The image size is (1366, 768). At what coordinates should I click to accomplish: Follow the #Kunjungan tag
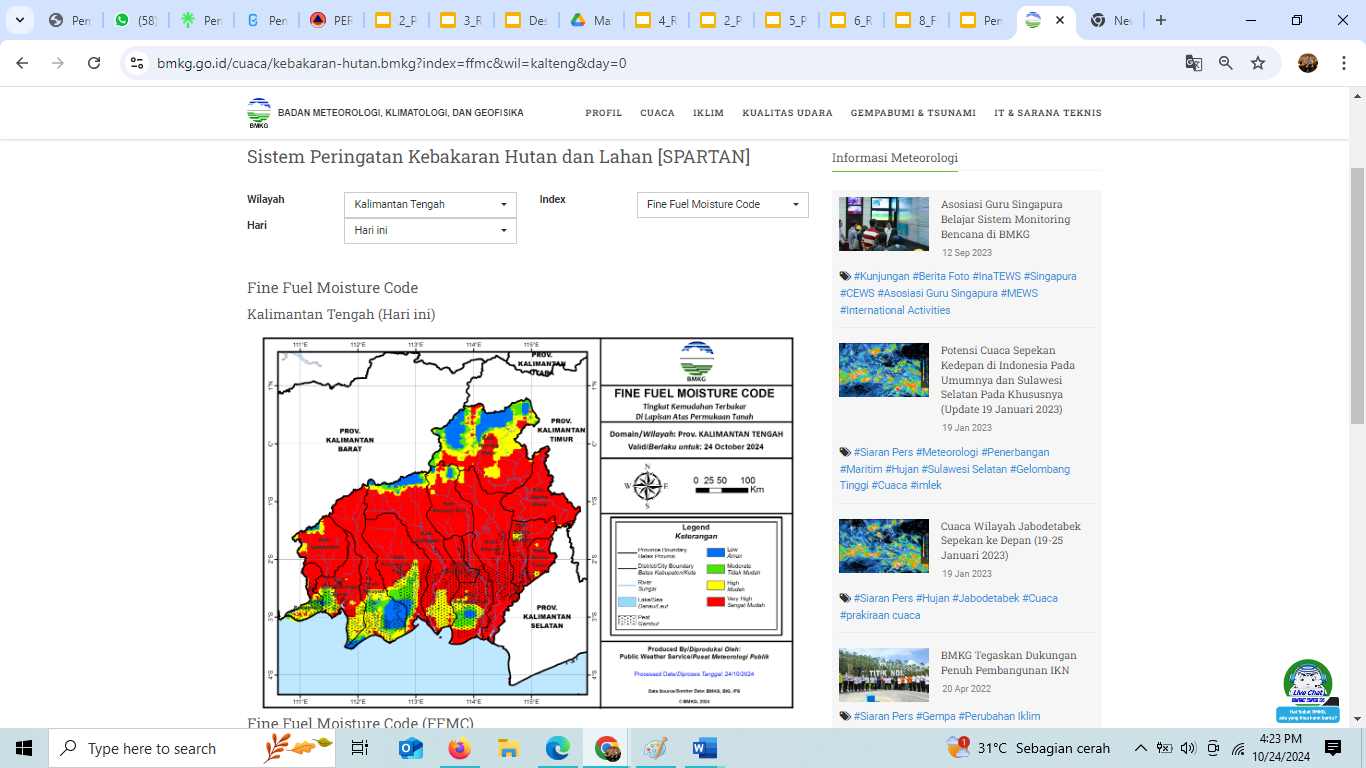(x=881, y=276)
